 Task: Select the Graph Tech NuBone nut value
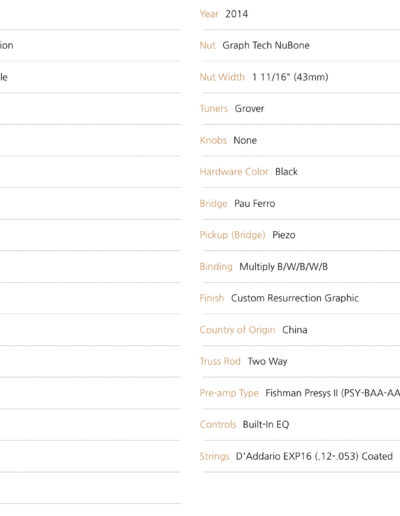click(x=266, y=45)
